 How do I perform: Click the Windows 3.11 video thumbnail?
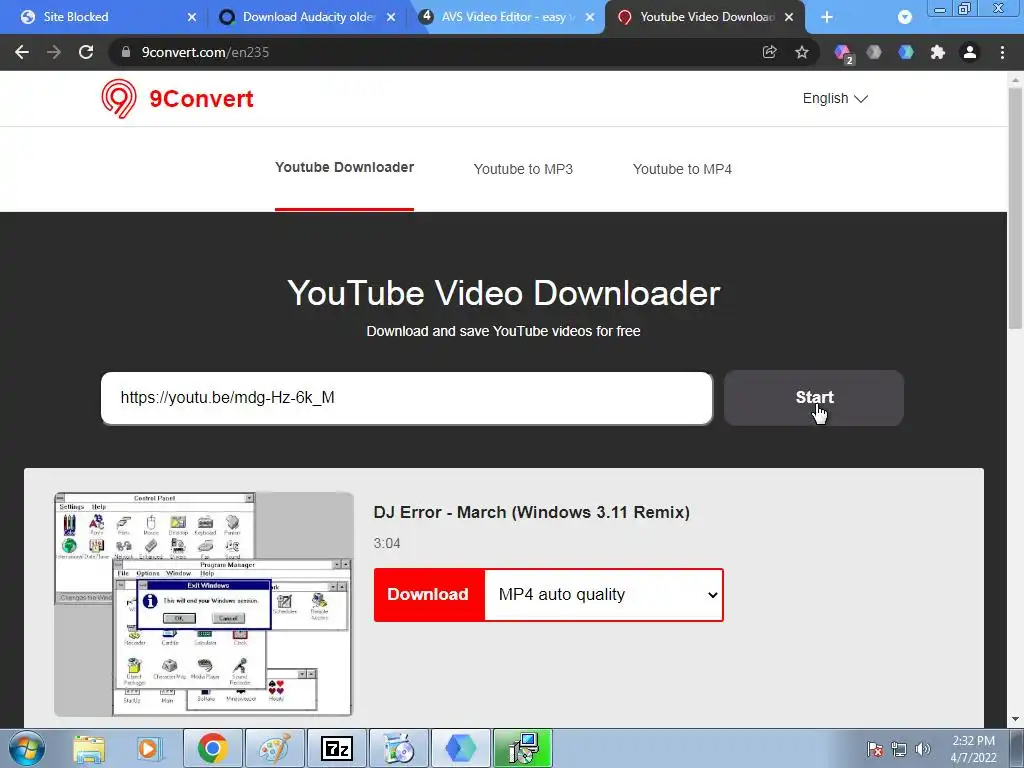[x=204, y=604]
